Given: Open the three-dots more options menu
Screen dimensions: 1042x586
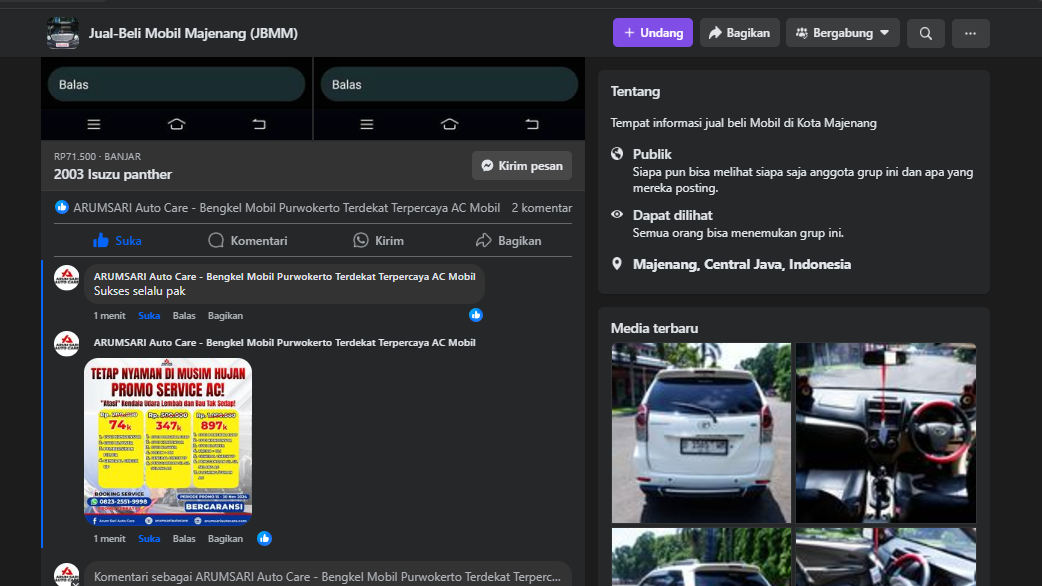Looking at the screenshot, I should pos(970,33).
